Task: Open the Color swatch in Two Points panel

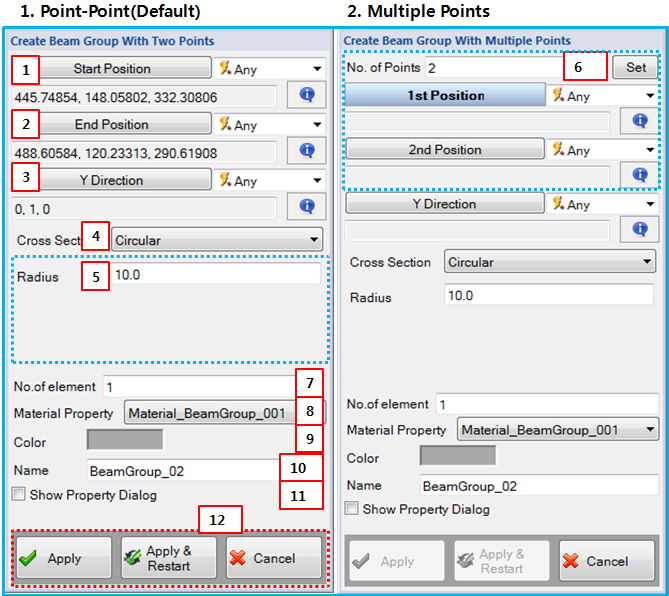Action: pyautogui.click(x=125, y=440)
